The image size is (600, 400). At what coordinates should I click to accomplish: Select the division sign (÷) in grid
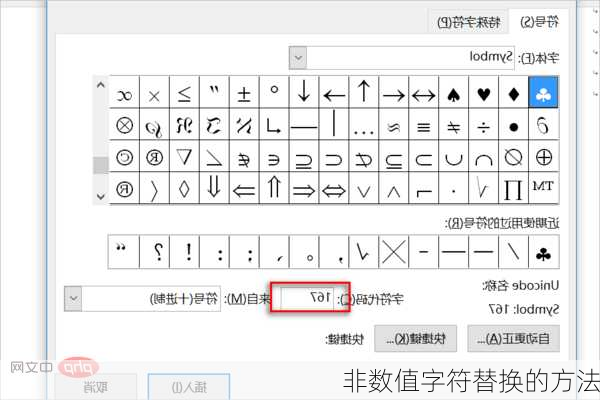point(484,124)
